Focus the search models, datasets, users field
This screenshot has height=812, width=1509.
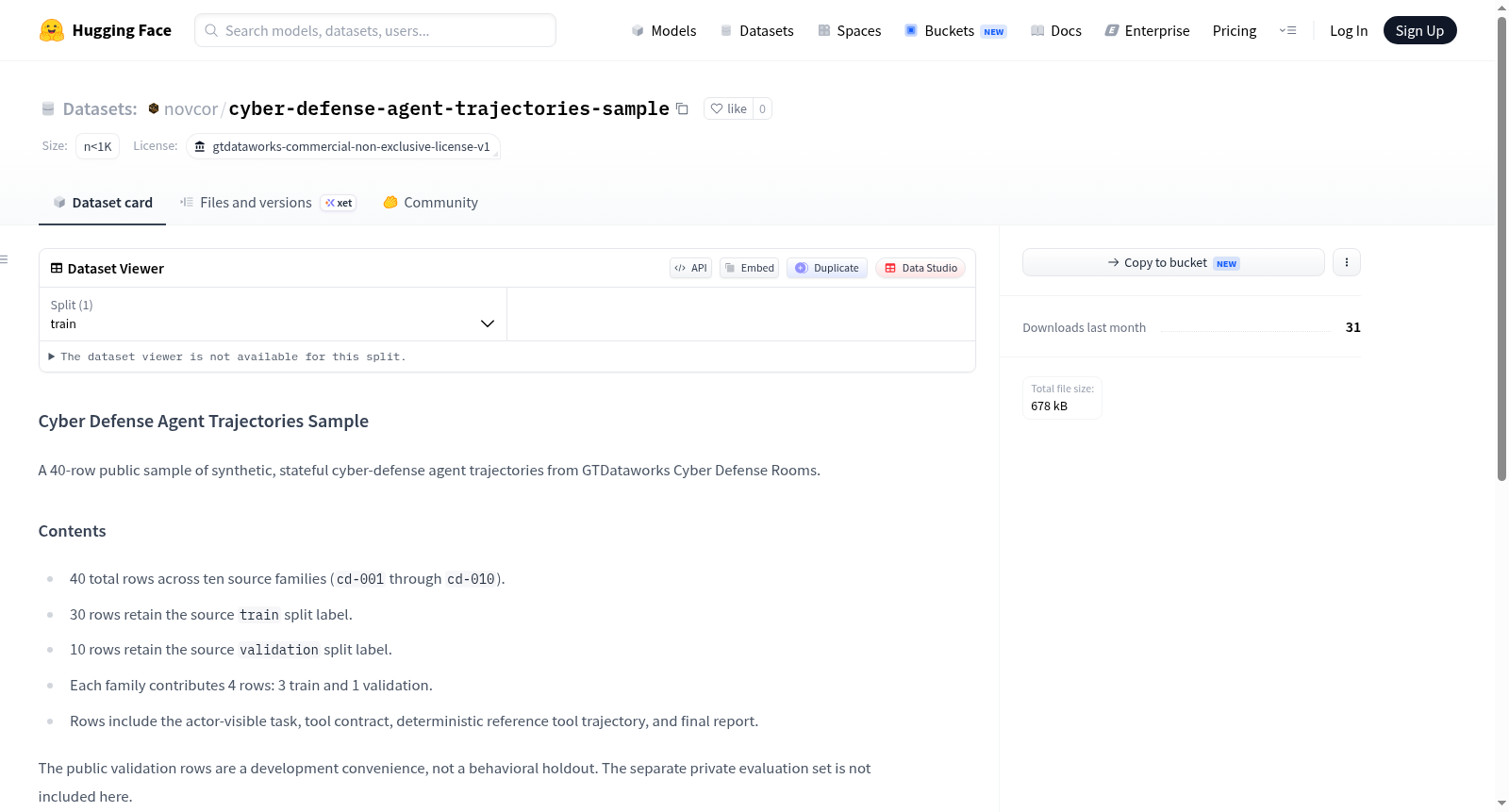(x=375, y=30)
